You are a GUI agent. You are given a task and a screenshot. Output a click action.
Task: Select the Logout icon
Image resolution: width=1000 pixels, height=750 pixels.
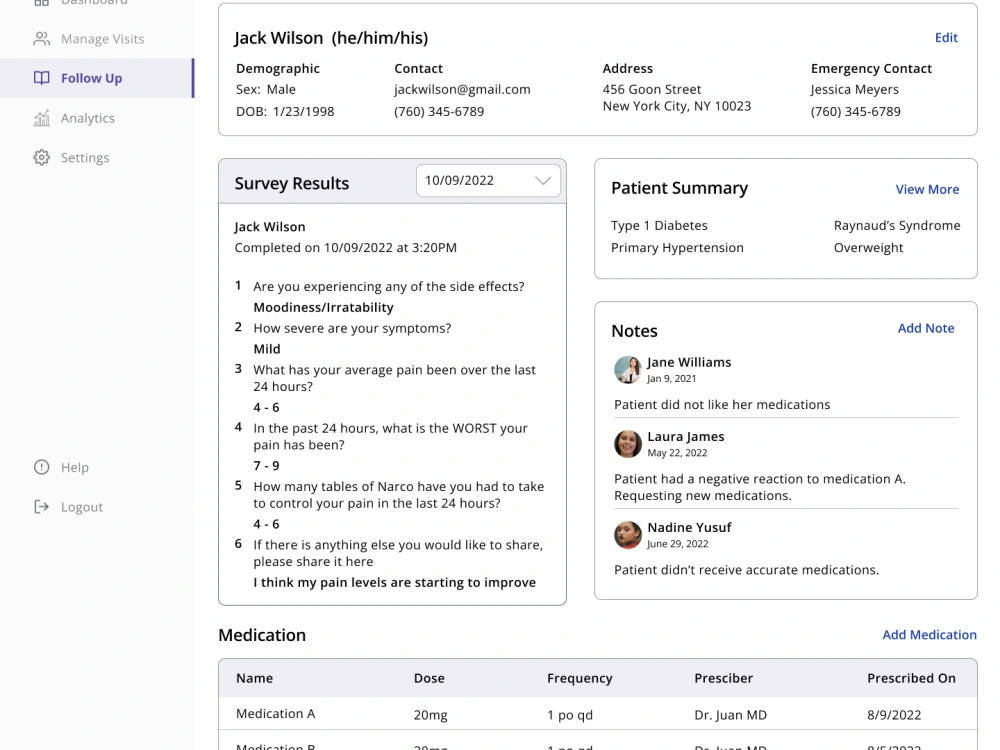click(40, 506)
